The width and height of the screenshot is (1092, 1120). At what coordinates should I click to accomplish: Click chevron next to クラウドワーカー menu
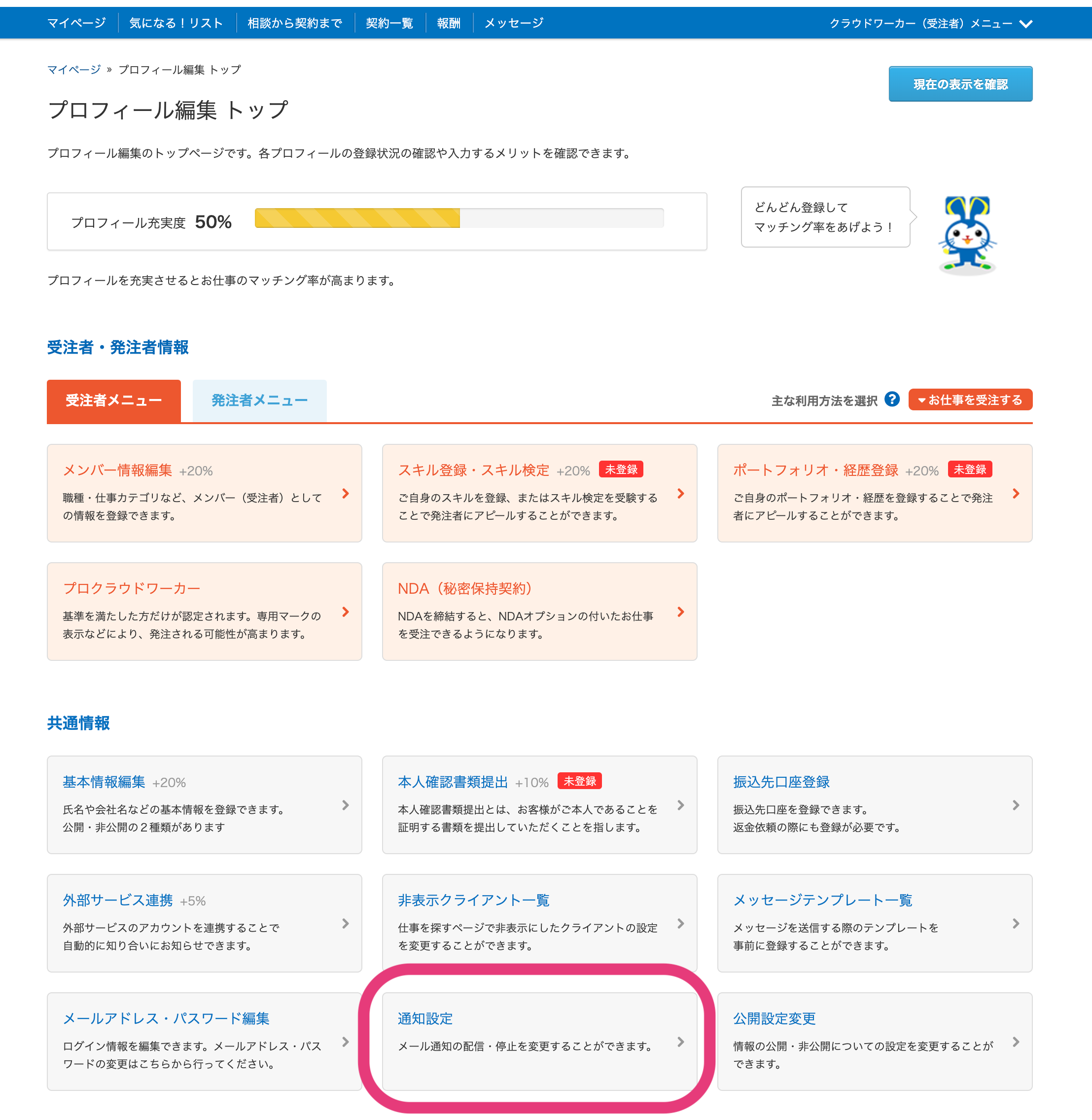(x=1026, y=24)
